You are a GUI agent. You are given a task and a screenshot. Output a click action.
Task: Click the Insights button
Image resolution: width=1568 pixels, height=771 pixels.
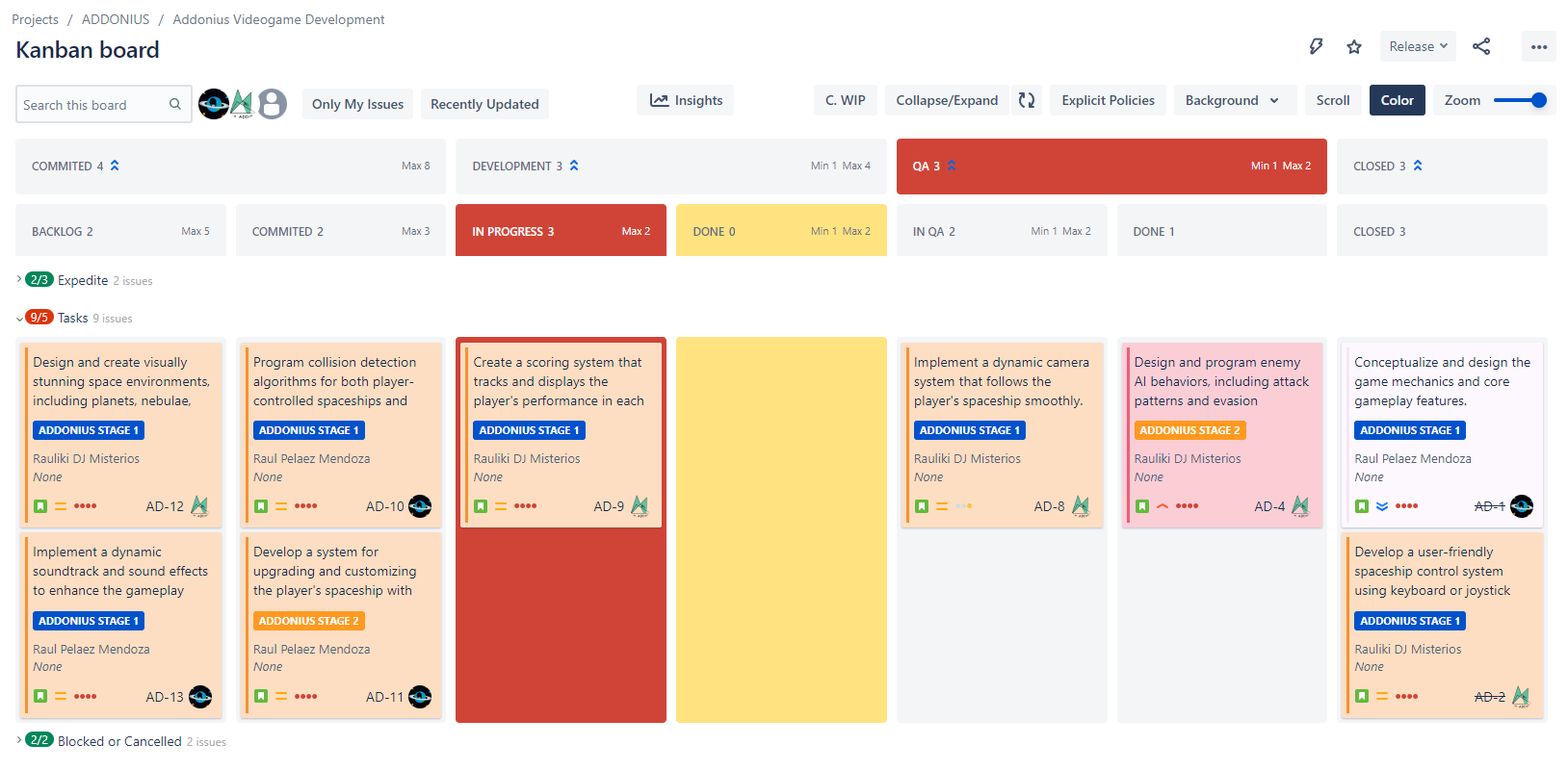pyautogui.click(x=686, y=100)
